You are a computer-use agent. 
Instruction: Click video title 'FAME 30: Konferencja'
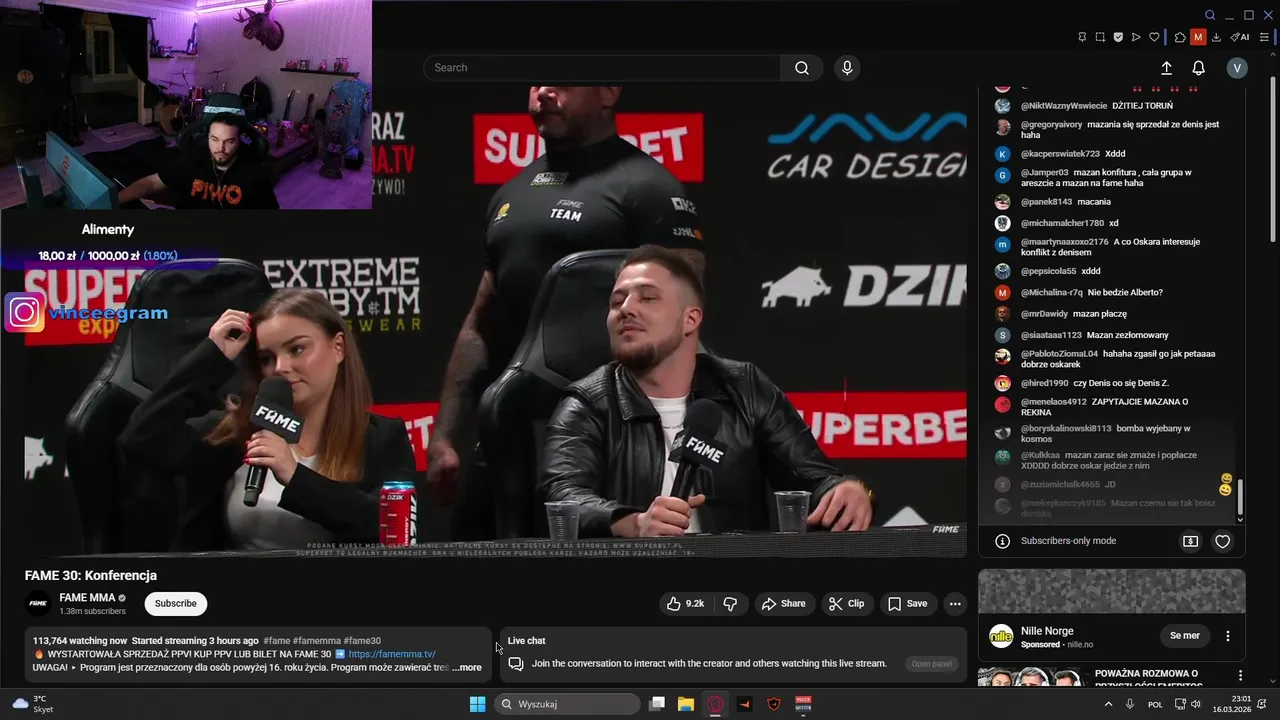91,575
